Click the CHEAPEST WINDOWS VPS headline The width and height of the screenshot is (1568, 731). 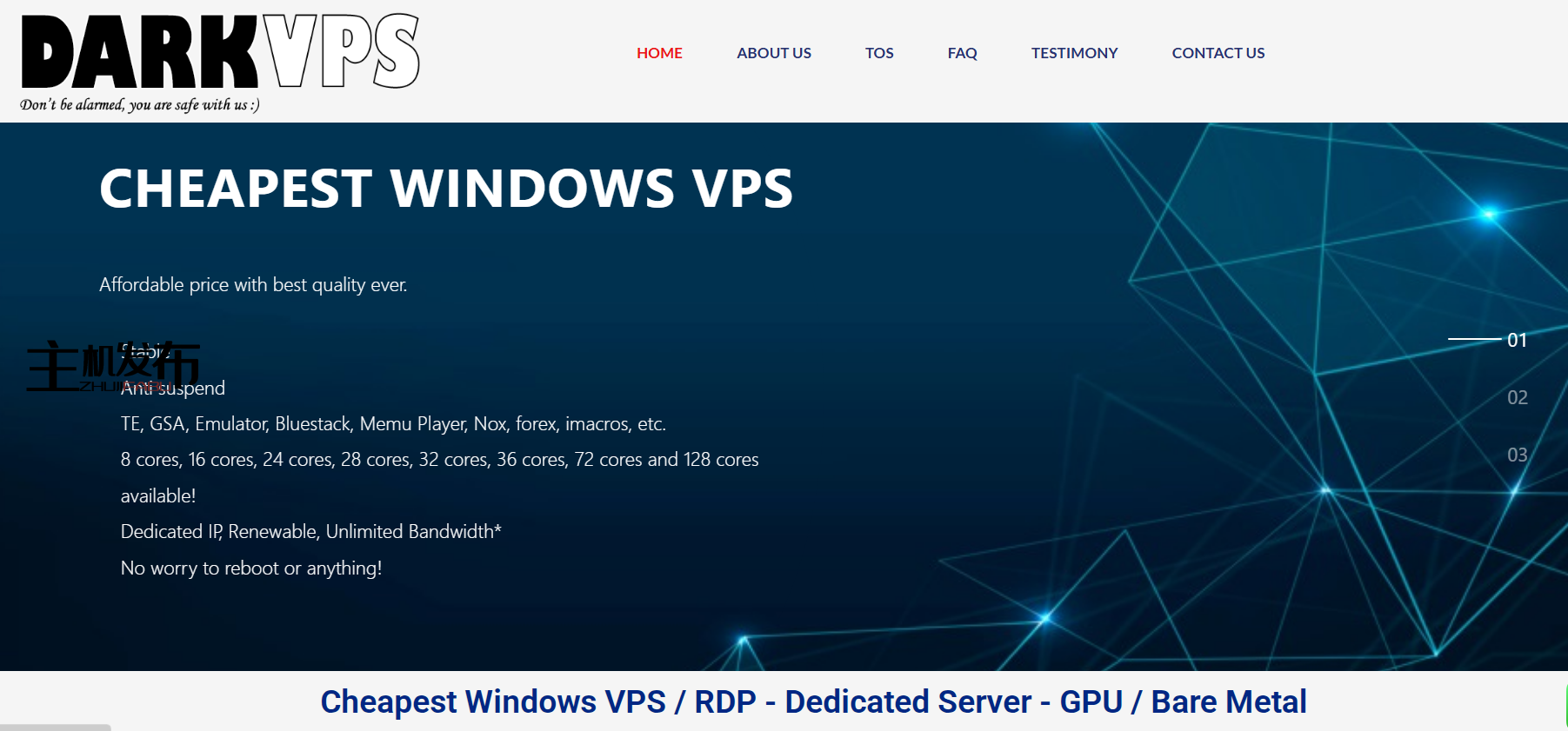pos(445,189)
